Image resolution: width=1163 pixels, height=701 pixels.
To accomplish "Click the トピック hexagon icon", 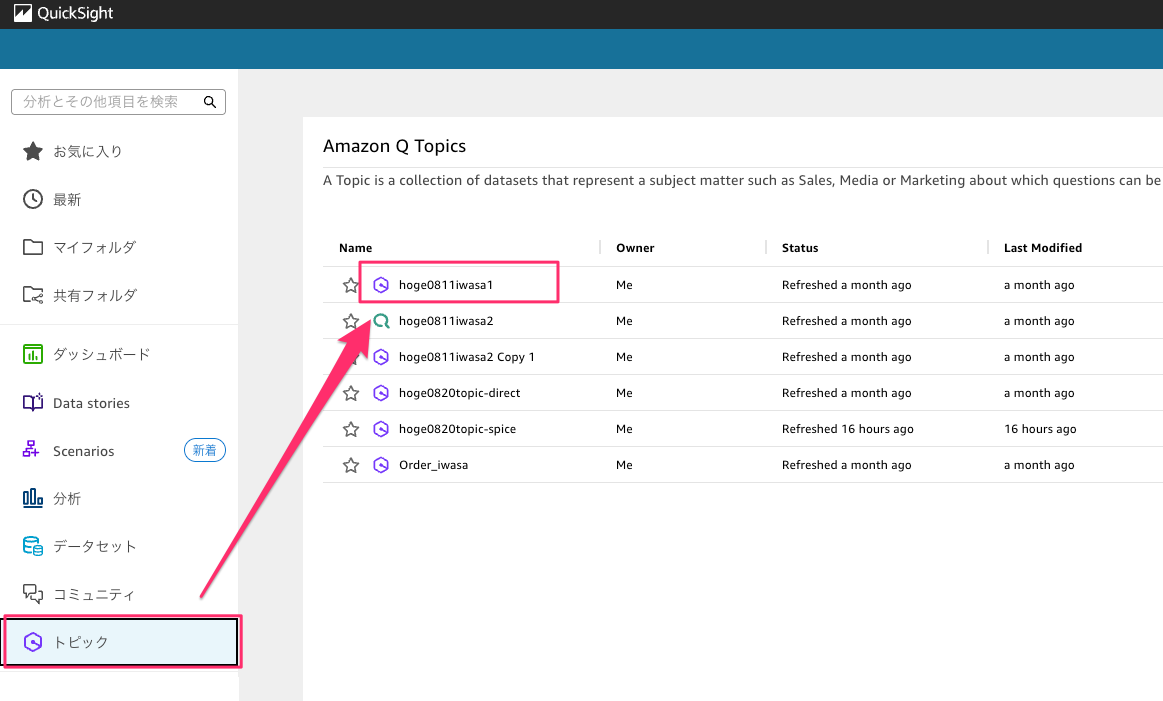I will pos(33,642).
